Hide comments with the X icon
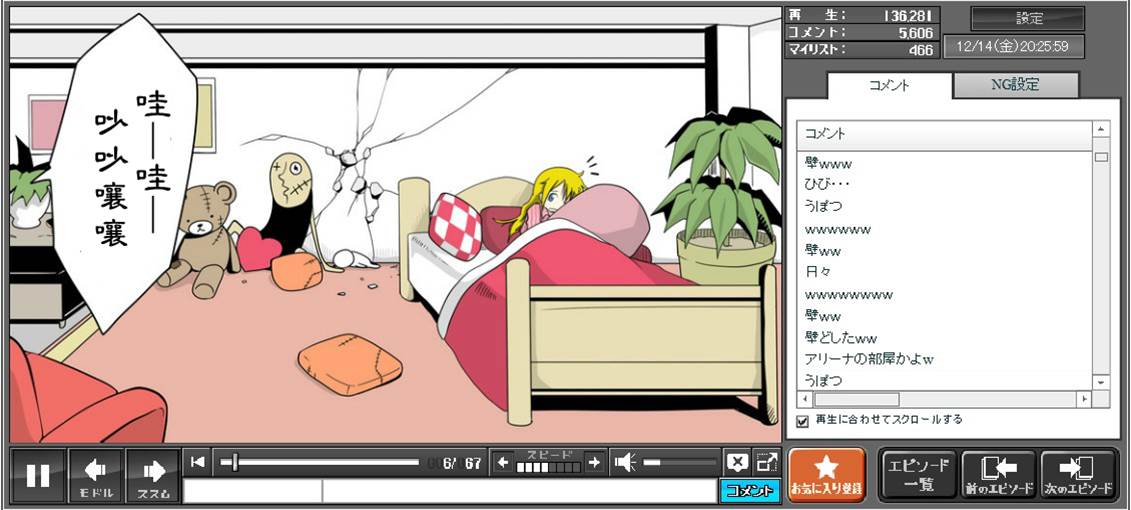The height and width of the screenshot is (510, 1131). point(737,462)
